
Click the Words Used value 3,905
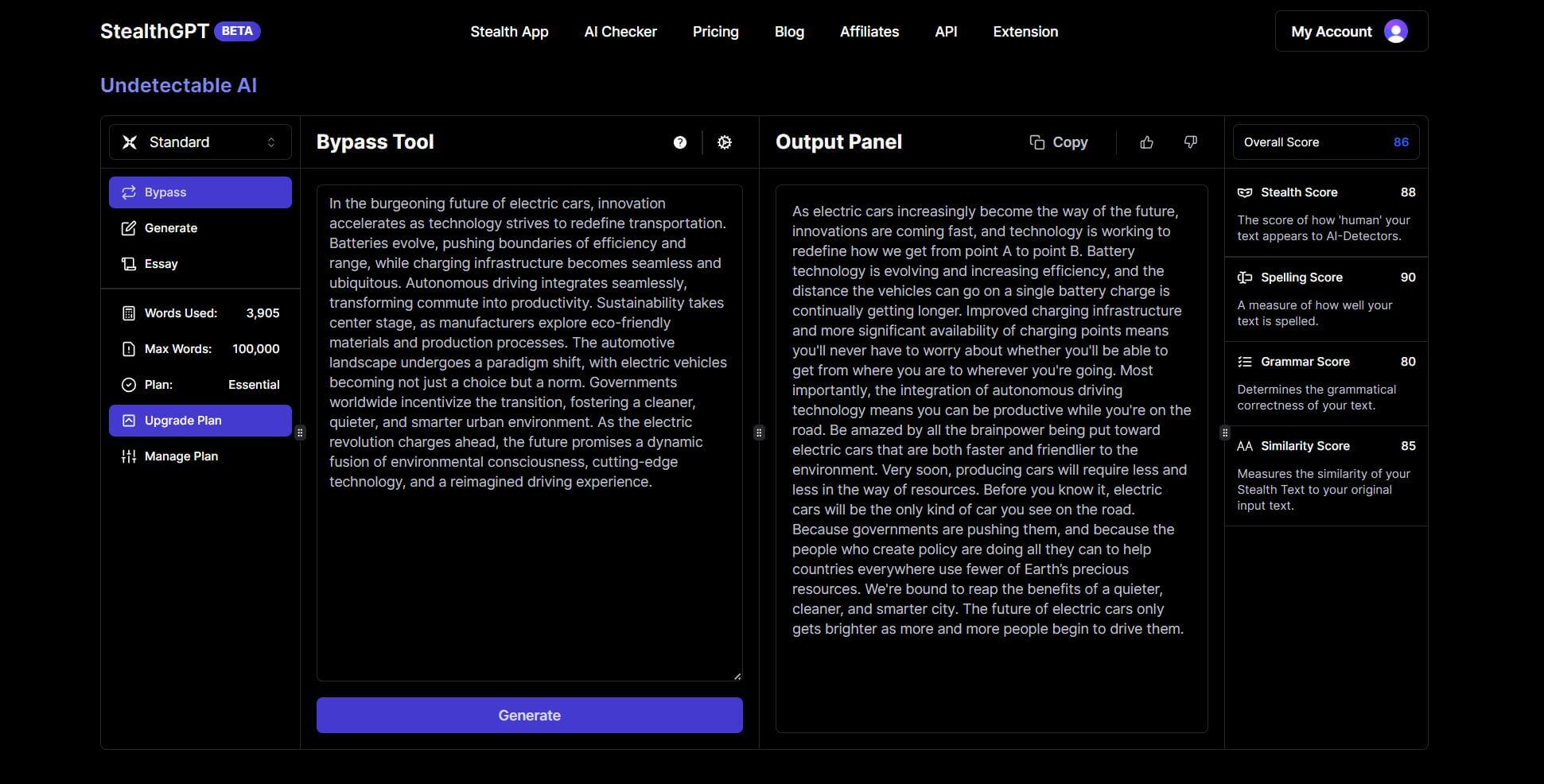[263, 313]
